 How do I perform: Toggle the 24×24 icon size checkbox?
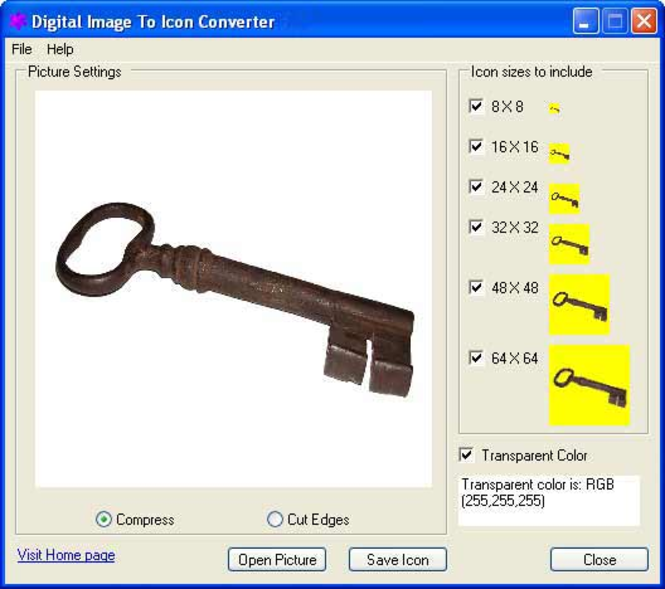click(476, 187)
